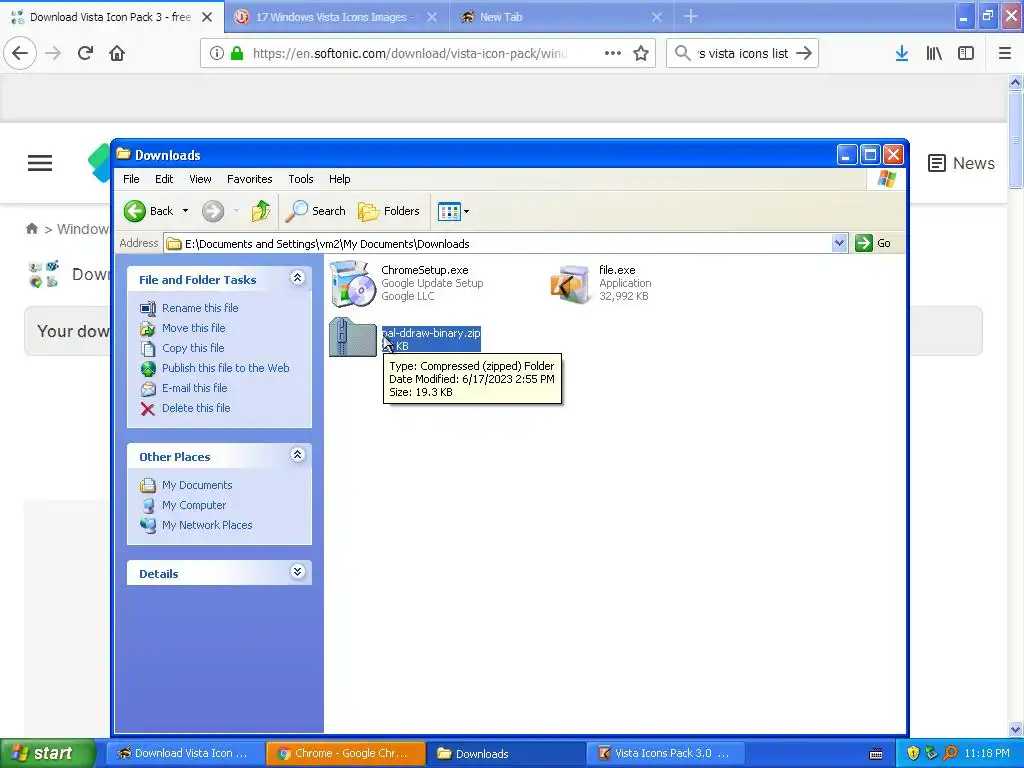Select the file.exe application icon
This screenshot has height=768, width=1024.
570,283
